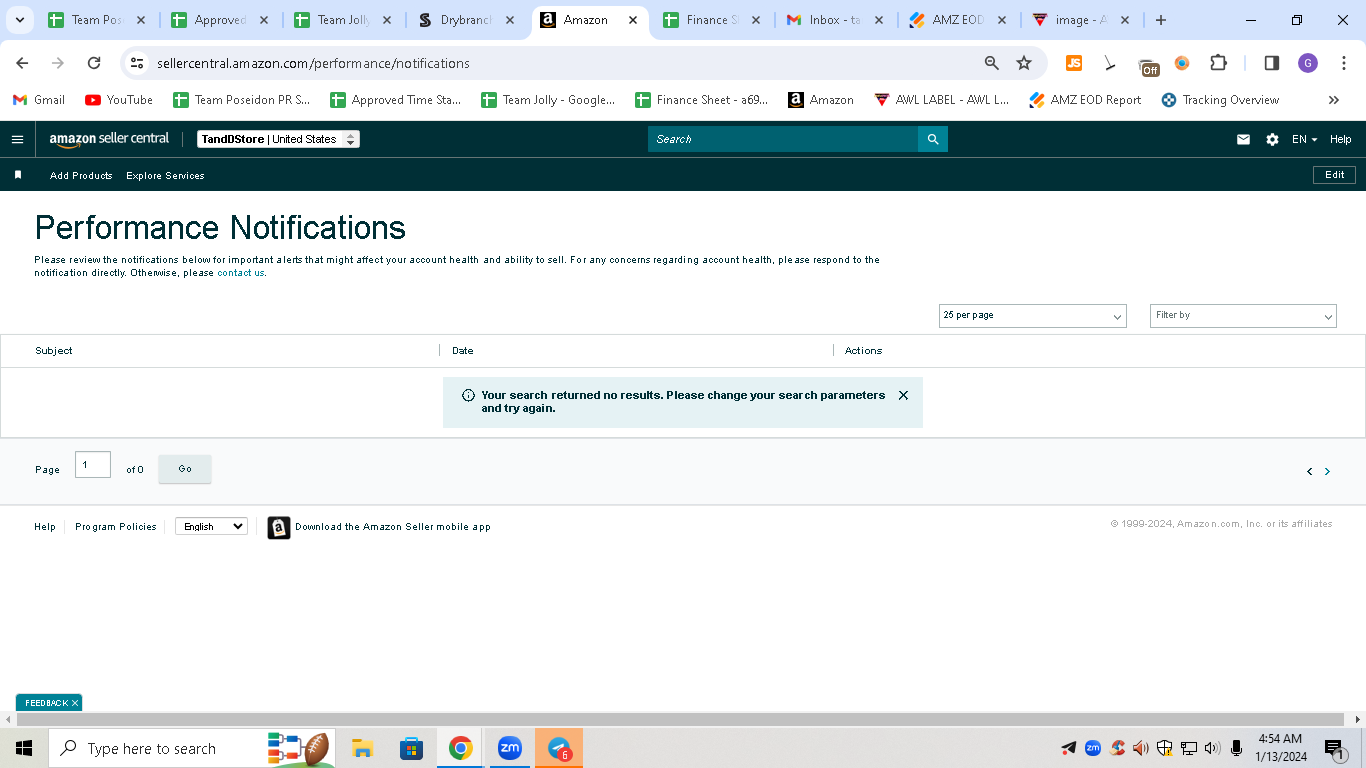1366x768 pixels.
Task: Click the browser address bar URL
Action: click(x=313, y=63)
